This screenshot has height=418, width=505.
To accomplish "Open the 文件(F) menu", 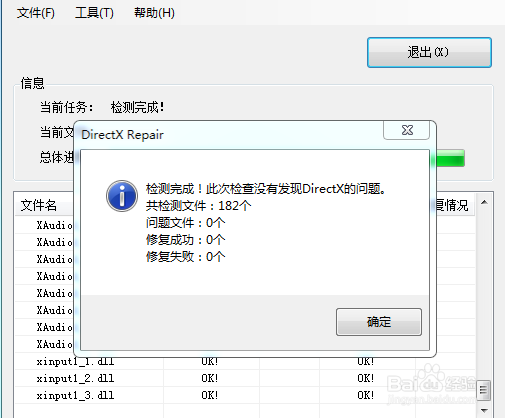I will [35, 13].
